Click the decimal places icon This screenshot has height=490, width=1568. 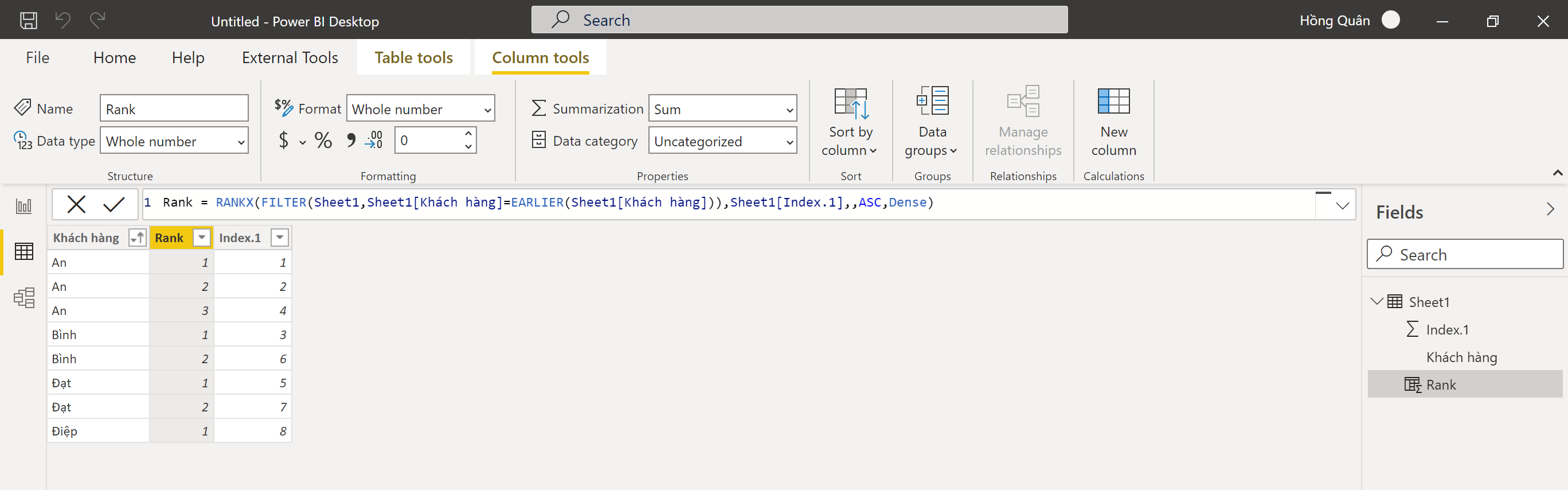point(374,141)
